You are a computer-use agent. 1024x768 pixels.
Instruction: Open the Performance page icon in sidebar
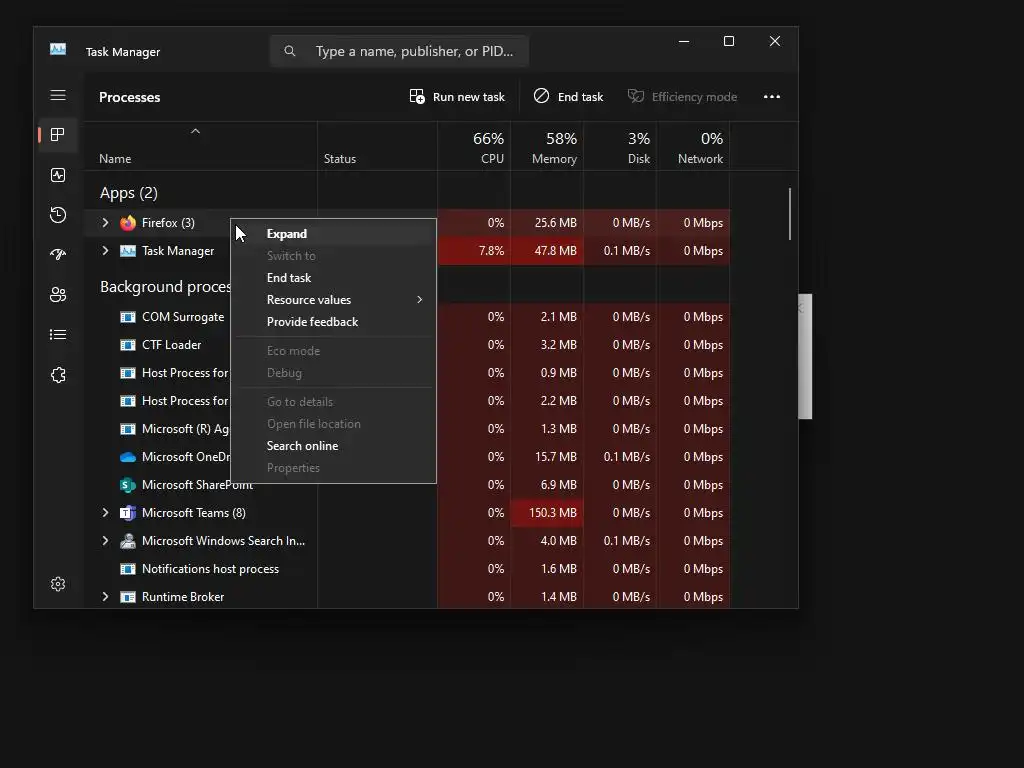[58, 175]
